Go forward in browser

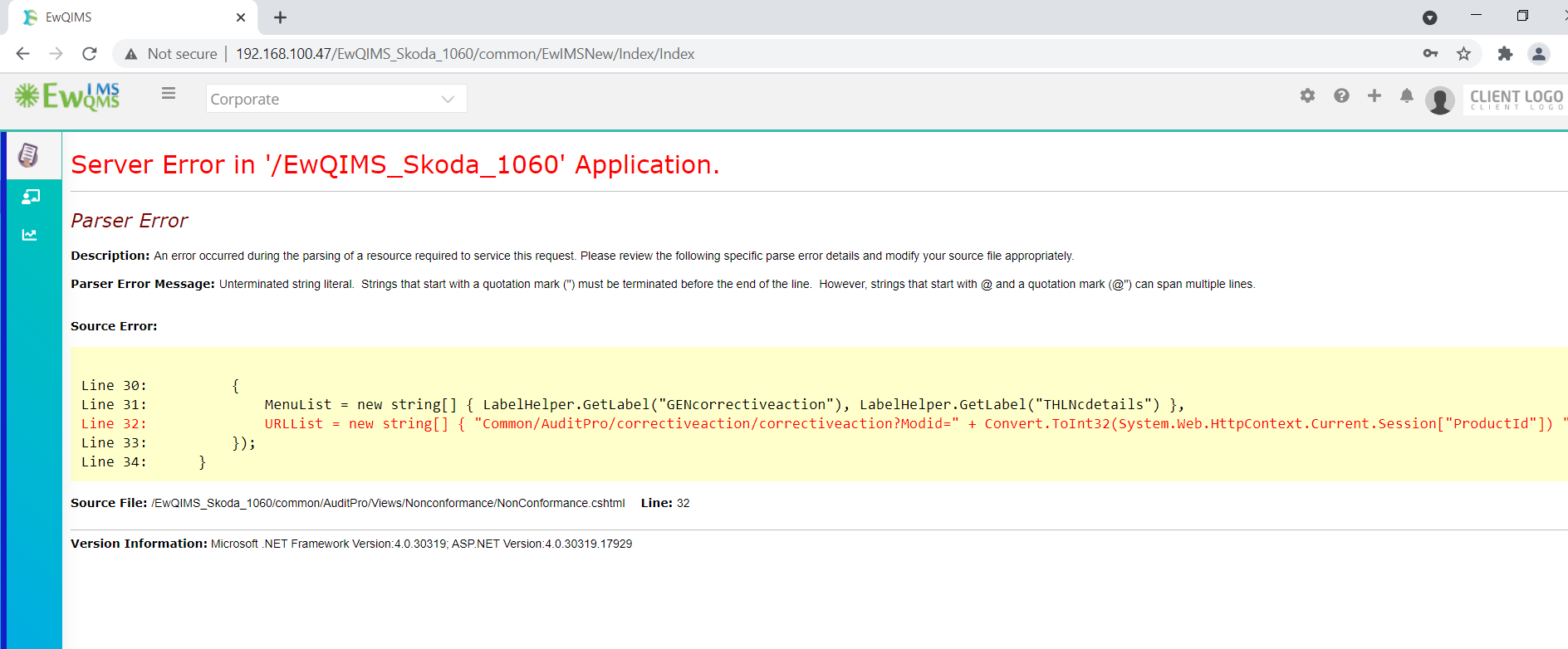pos(56,53)
